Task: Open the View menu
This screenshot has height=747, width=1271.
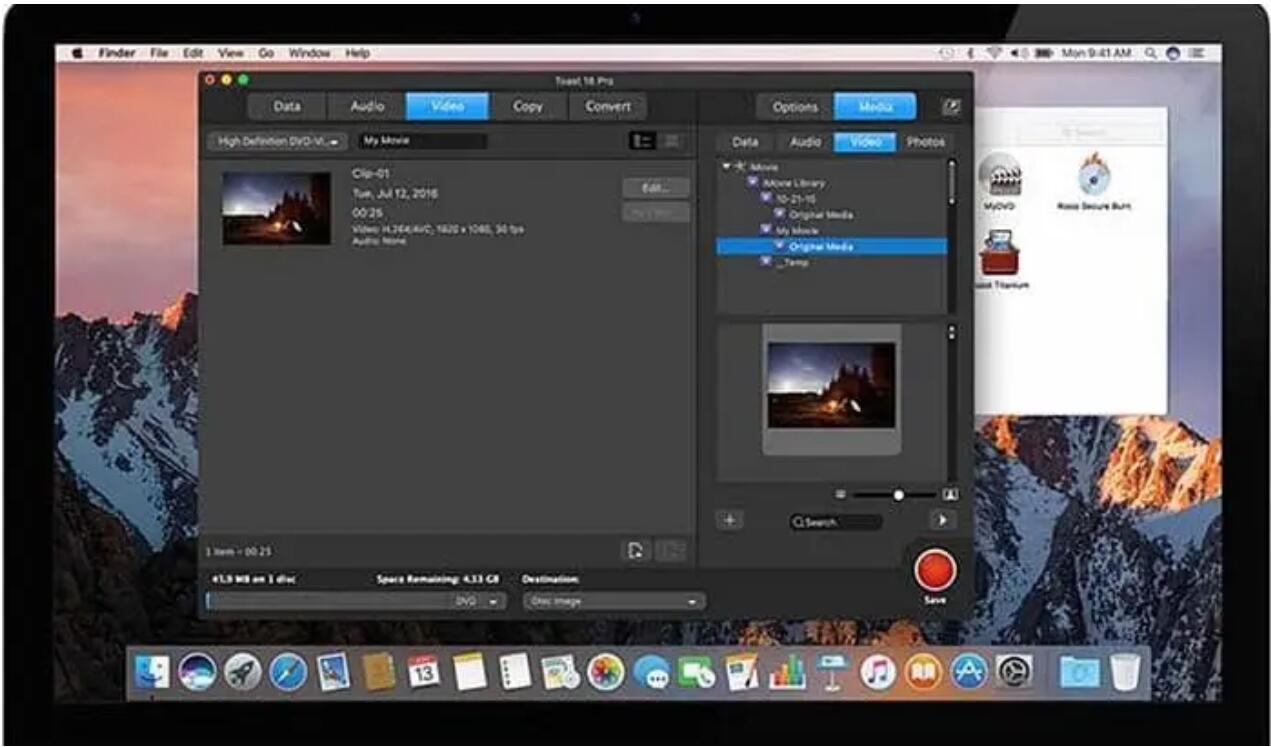Action: (x=231, y=53)
